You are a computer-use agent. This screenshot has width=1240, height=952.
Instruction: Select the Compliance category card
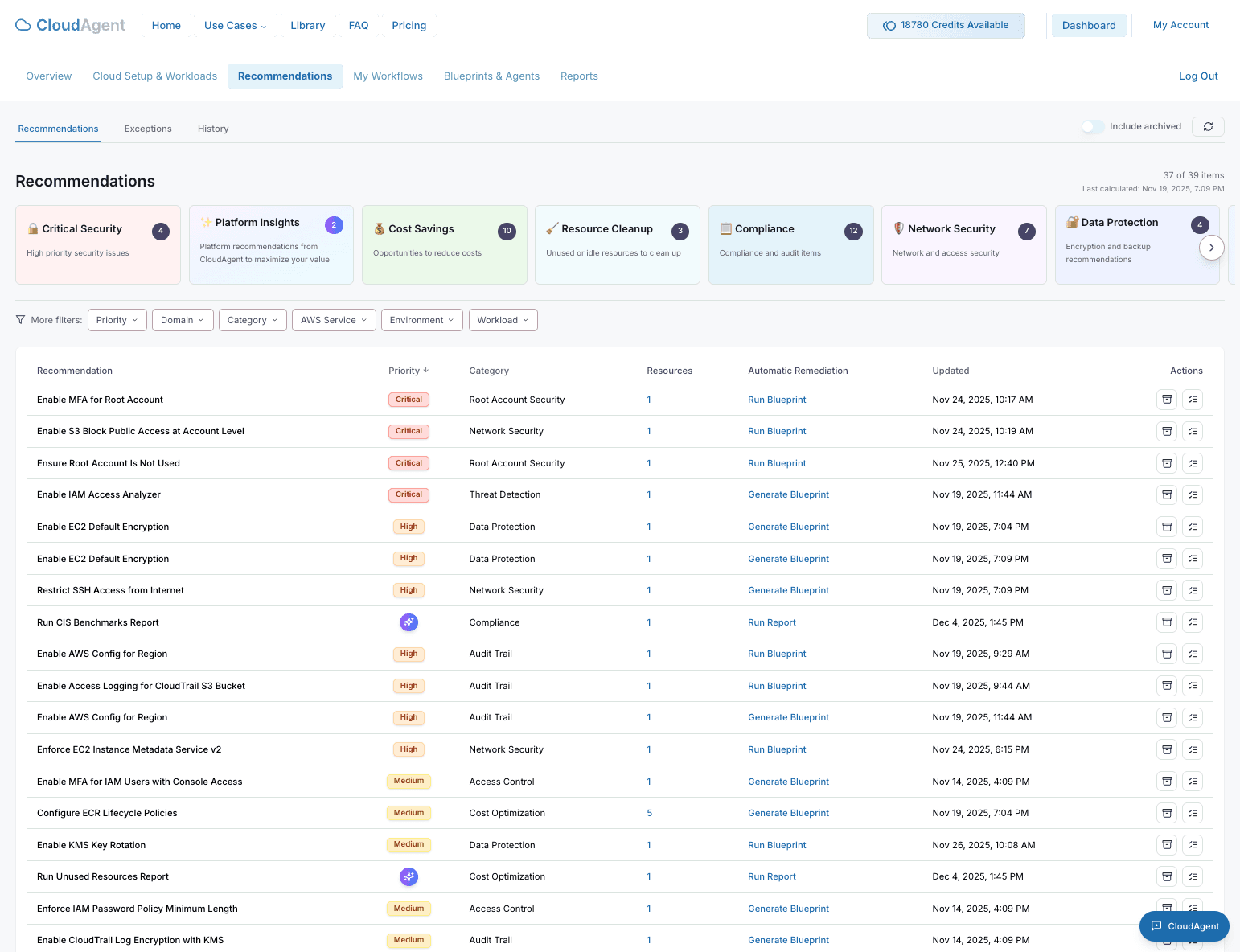pyautogui.click(x=790, y=244)
